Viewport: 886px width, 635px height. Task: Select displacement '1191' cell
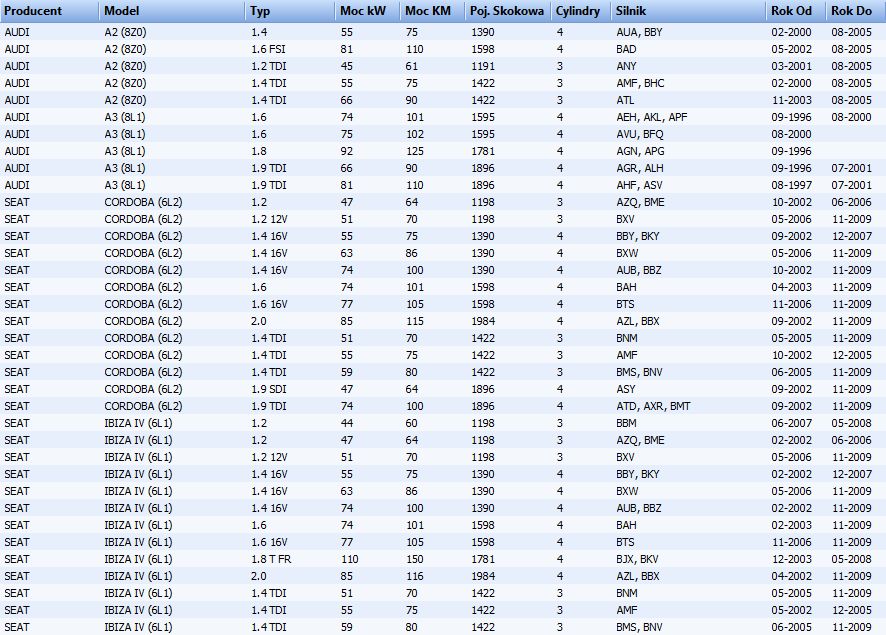[x=483, y=66]
